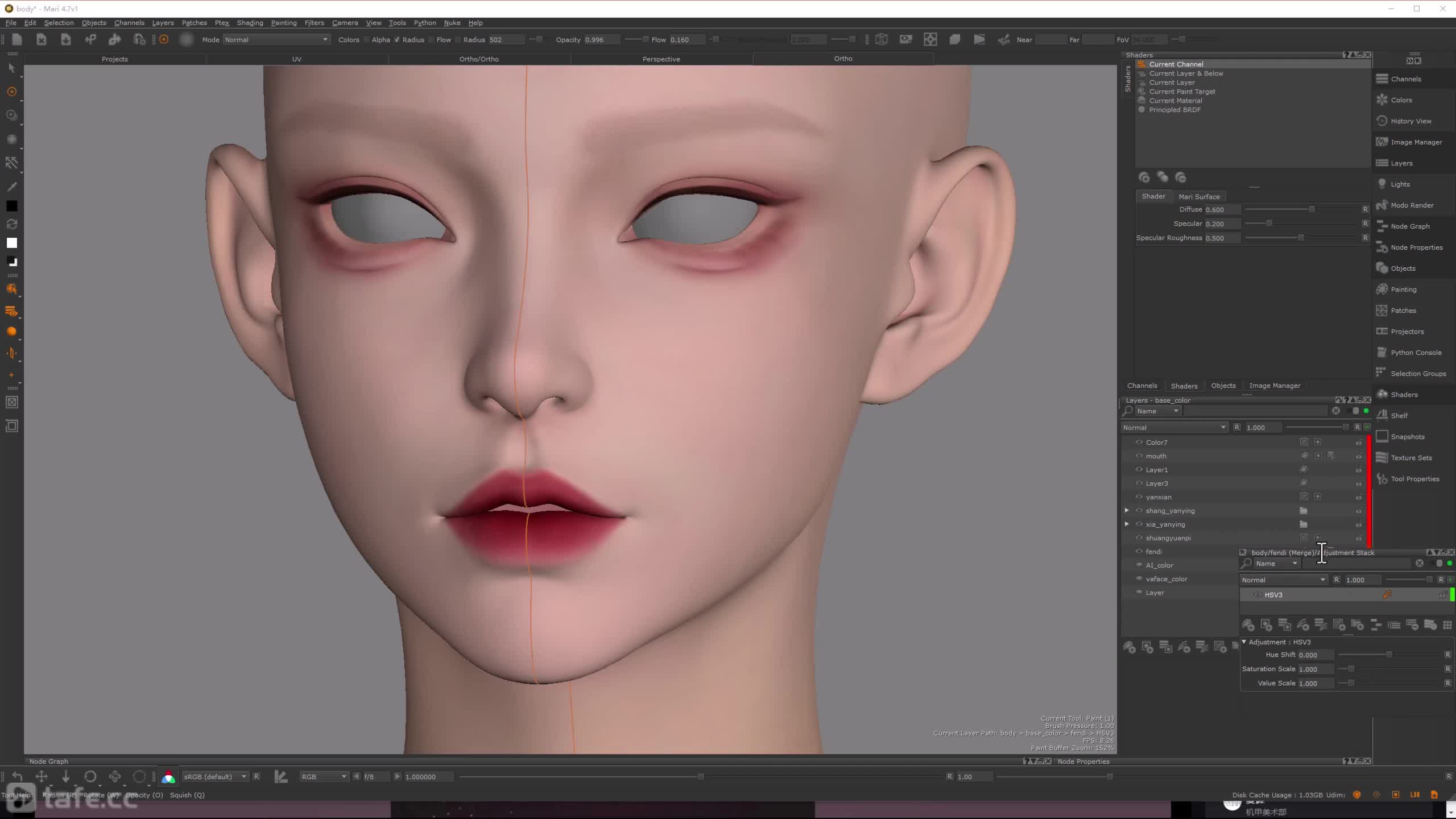Open the sRGB (default) colorspace dropdown
The height and width of the screenshot is (819, 1456).
(215, 776)
